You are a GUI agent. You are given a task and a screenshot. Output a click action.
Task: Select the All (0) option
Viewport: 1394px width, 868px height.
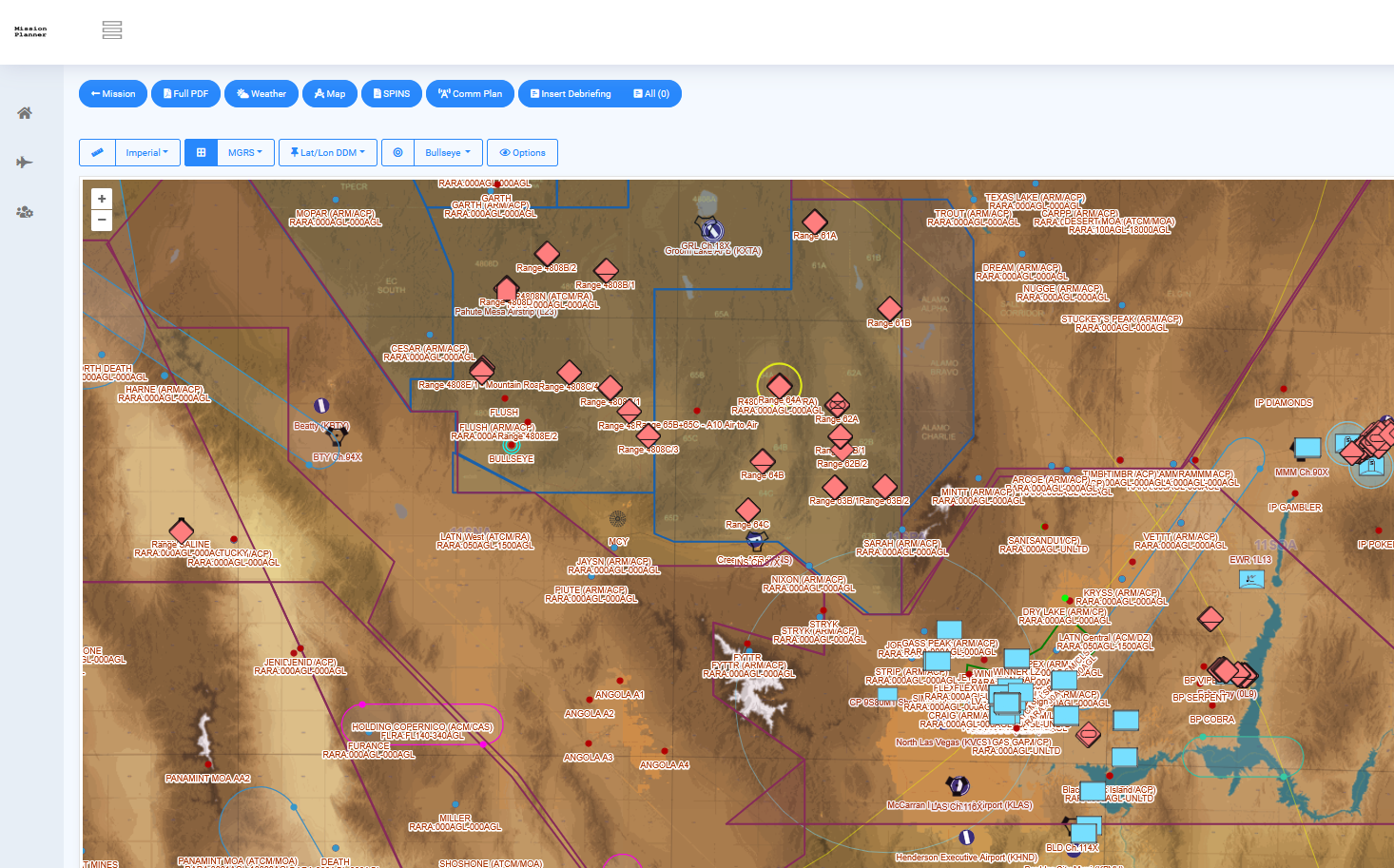(651, 94)
